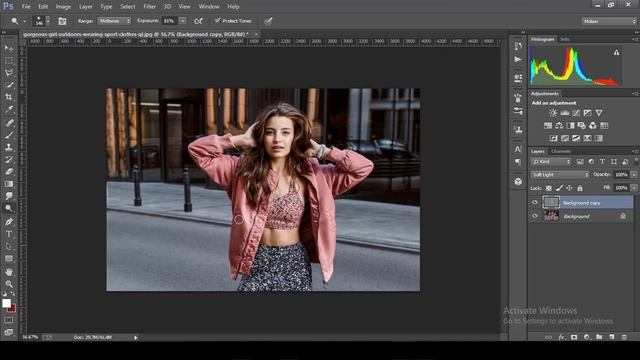Open the Filter menu
The width and height of the screenshot is (640, 360).
coord(149,7)
